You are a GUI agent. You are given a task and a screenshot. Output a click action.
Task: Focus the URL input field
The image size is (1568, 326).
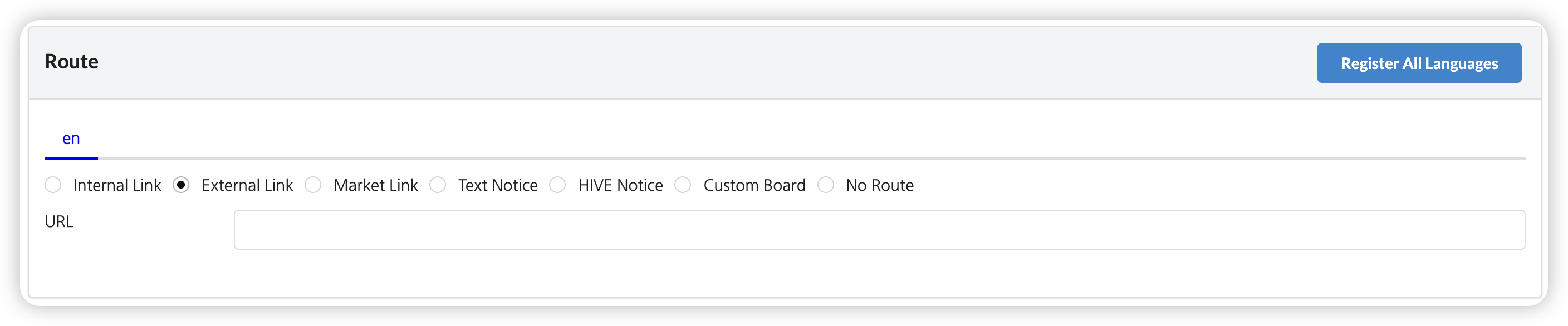point(879,230)
